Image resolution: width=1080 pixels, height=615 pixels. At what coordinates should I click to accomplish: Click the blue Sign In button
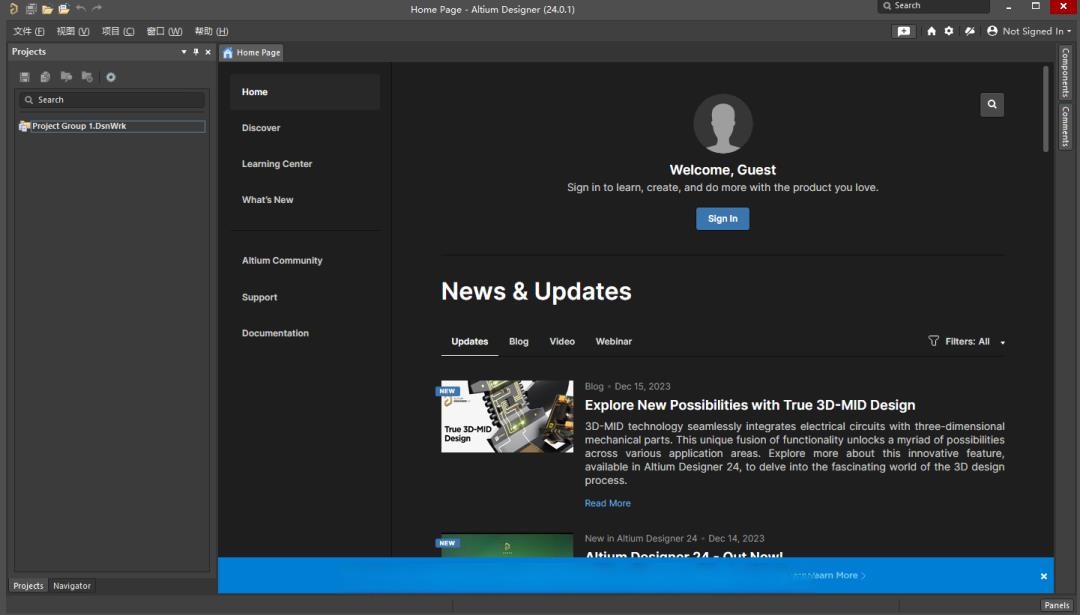[723, 219]
